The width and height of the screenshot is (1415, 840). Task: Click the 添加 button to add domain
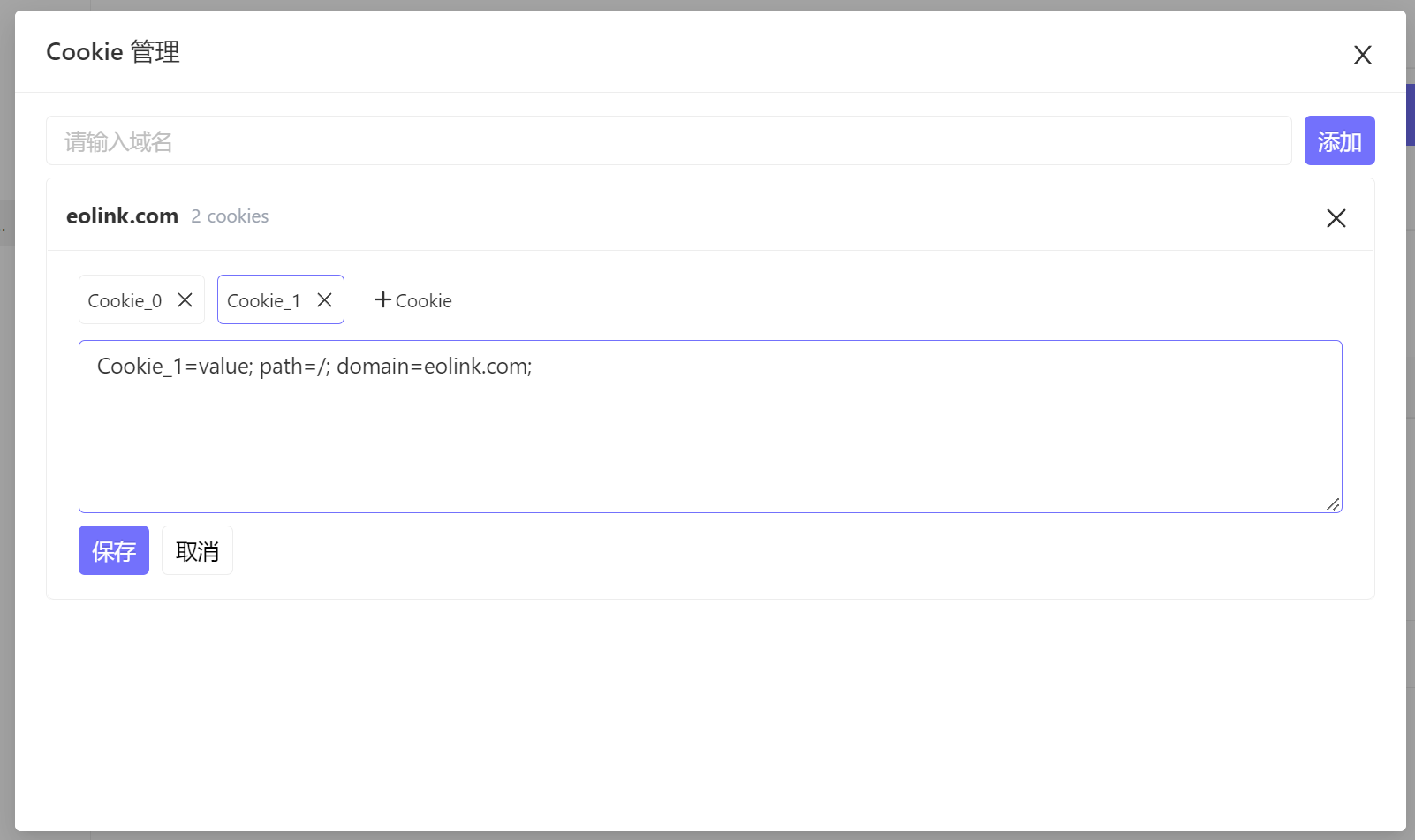1339,140
